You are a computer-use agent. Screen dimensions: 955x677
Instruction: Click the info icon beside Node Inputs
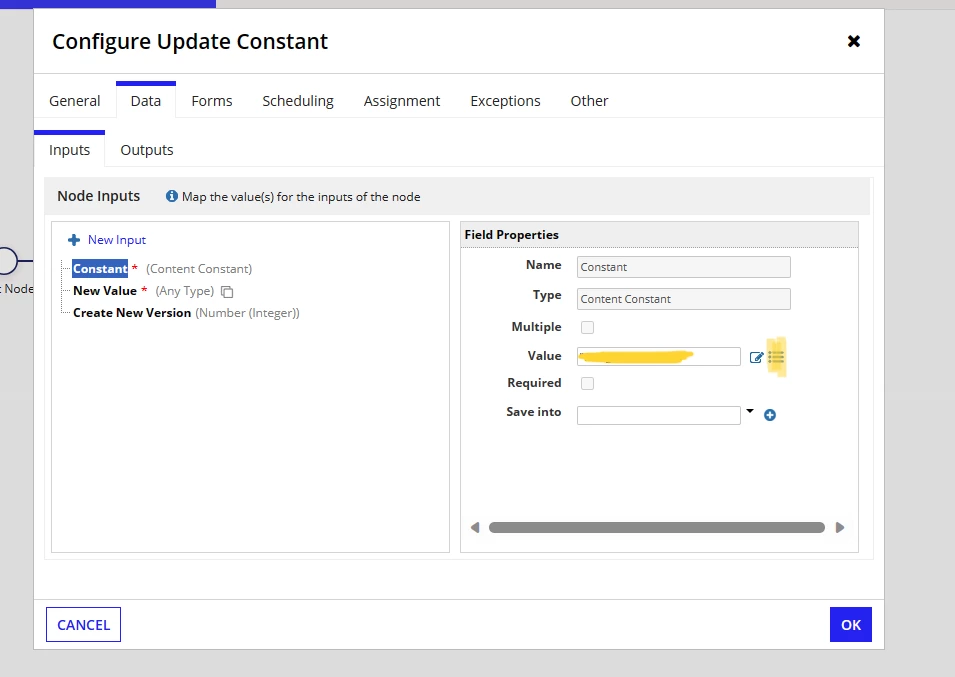point(172,196)
